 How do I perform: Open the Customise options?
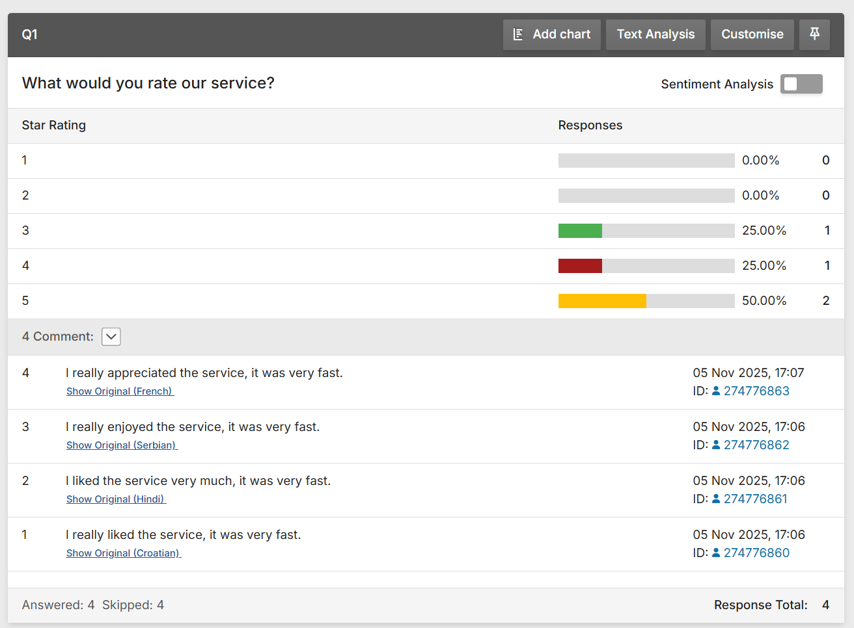click(752, 34)
